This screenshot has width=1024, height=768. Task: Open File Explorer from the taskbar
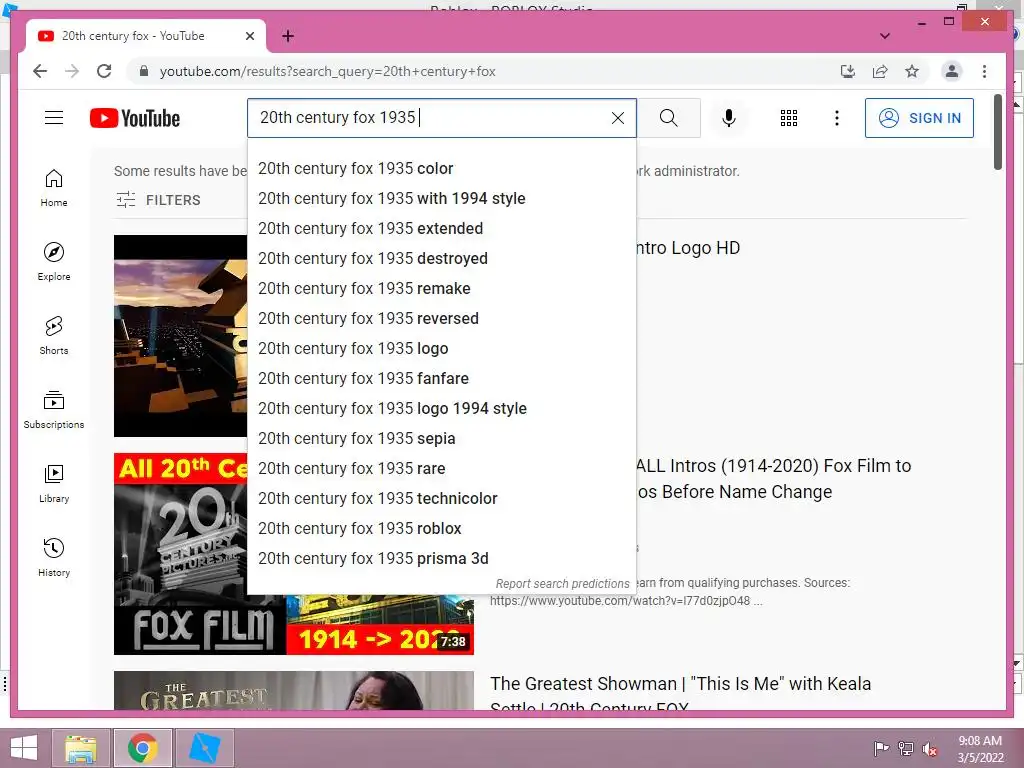tap(81, 748)
